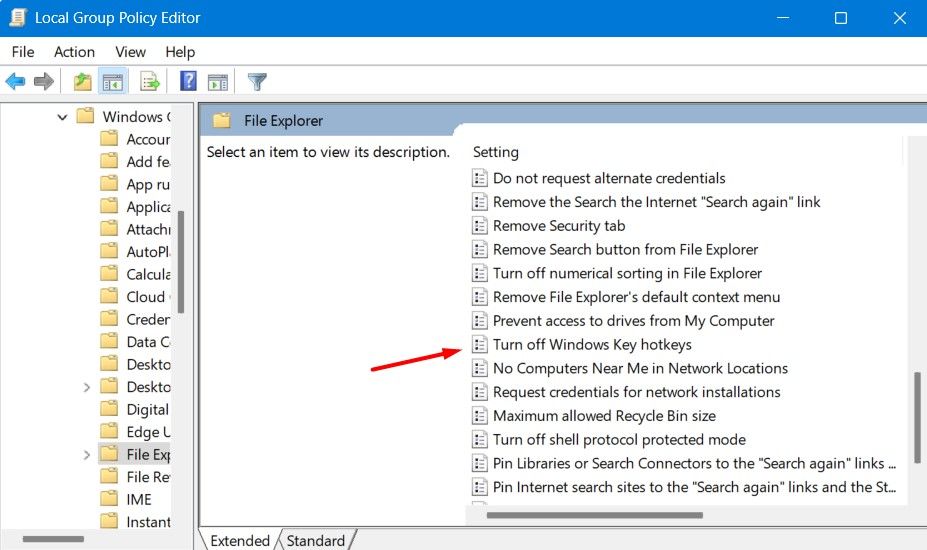Select No Computers Near Me in Network Locations
This screenshot has width=927, height=550.
(x=640, y=368)
